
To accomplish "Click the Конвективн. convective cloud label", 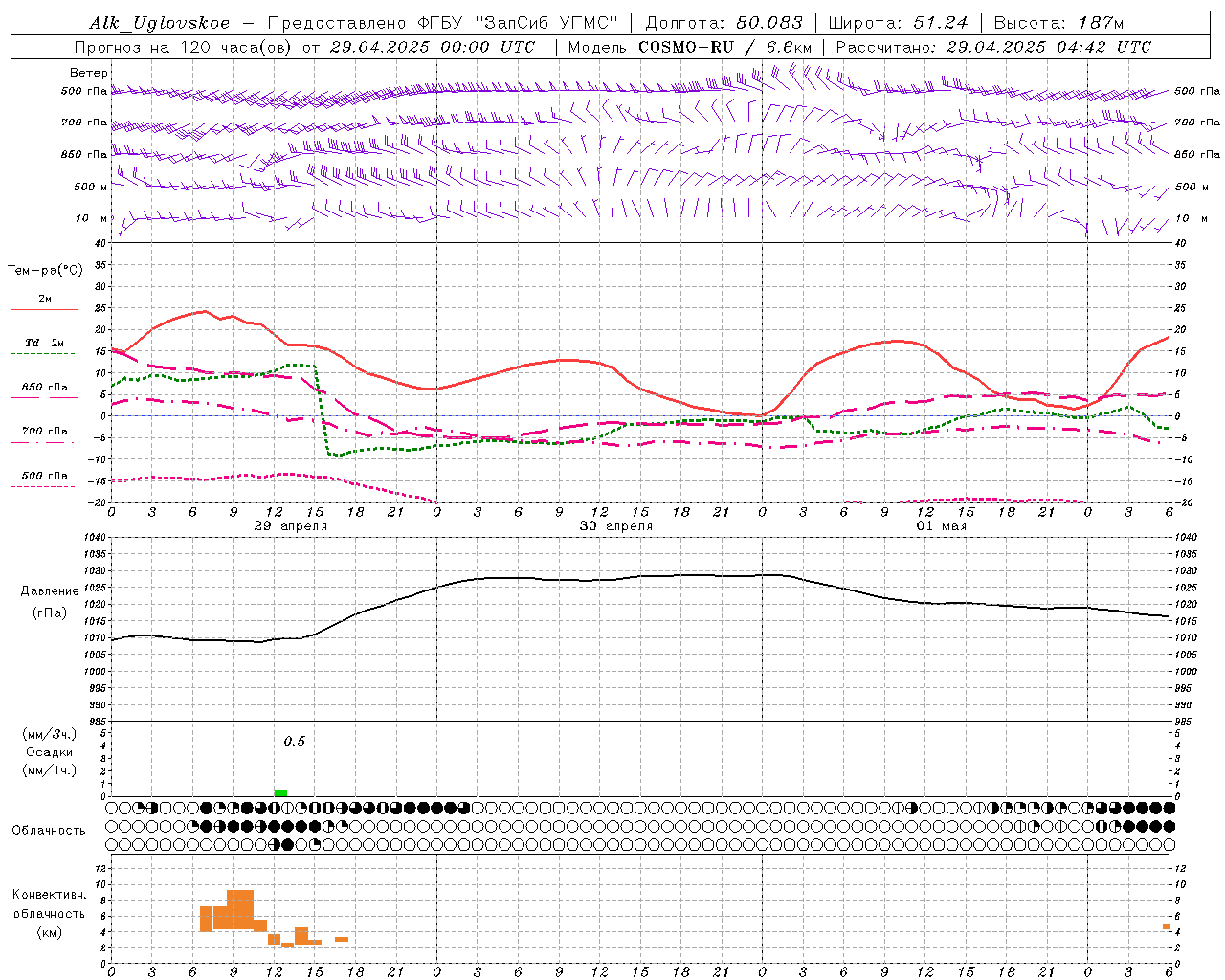I will 50,895.
